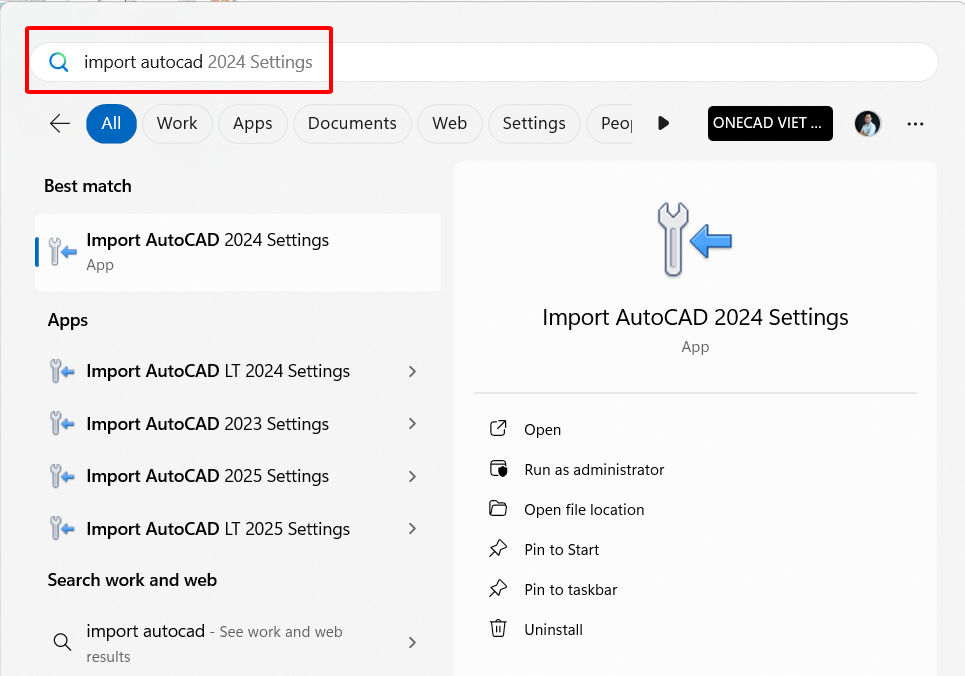This screenshot has height=676, width=965.
Task: Go back with the left arrow
Action: [60, 124]
